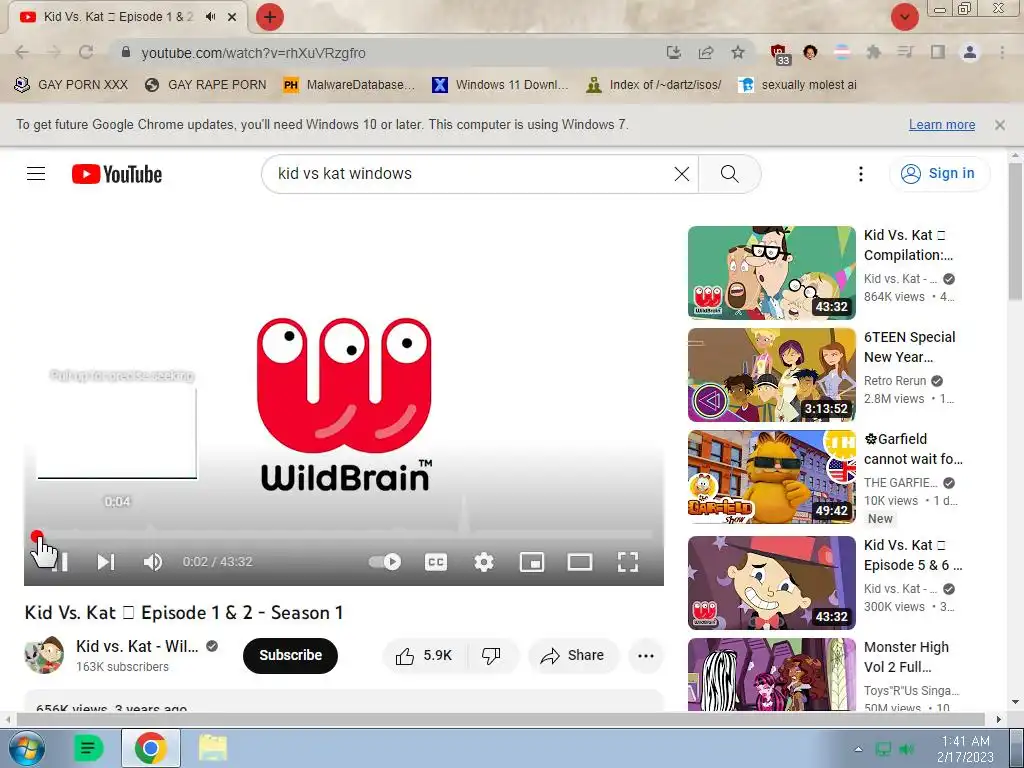Enter fullscreen video mode
Viewport: 1024px width, 768px height.
pyautogui.click(x=628, y=562)
